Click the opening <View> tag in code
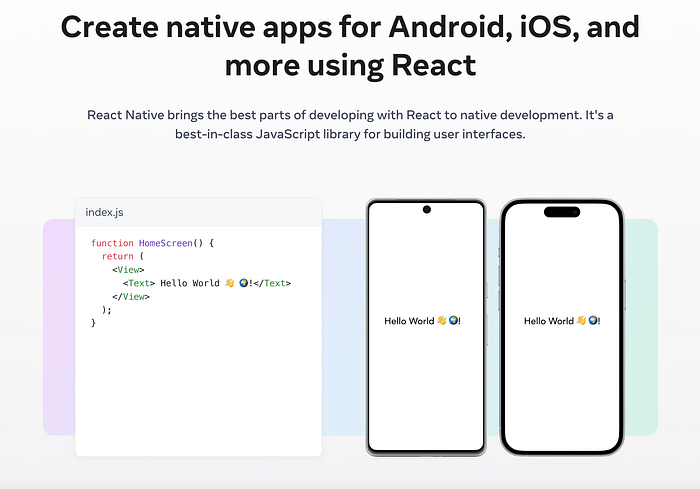The image size is (700, 489). 128,270
